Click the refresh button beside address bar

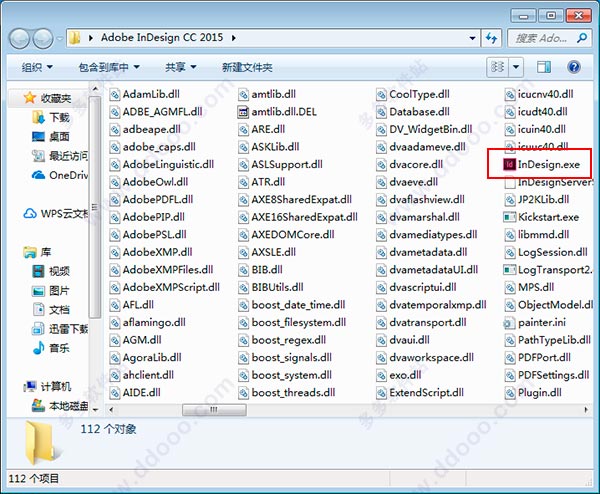[x=491, y=38]
